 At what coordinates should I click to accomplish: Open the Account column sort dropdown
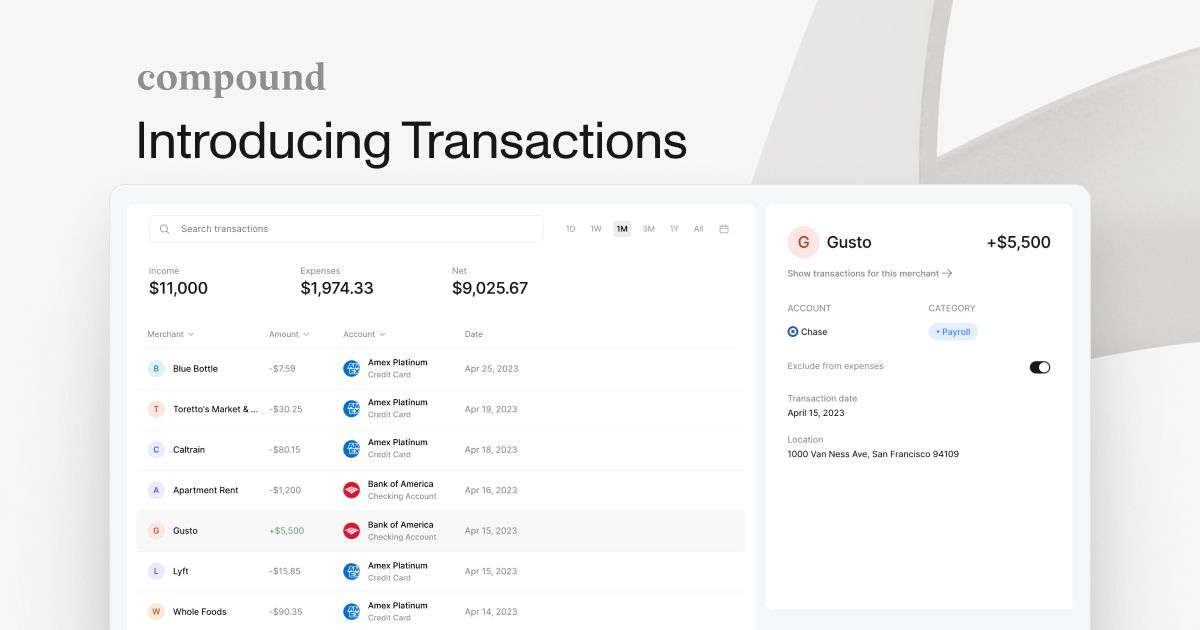pyautogui.click(x=363, y=334)
